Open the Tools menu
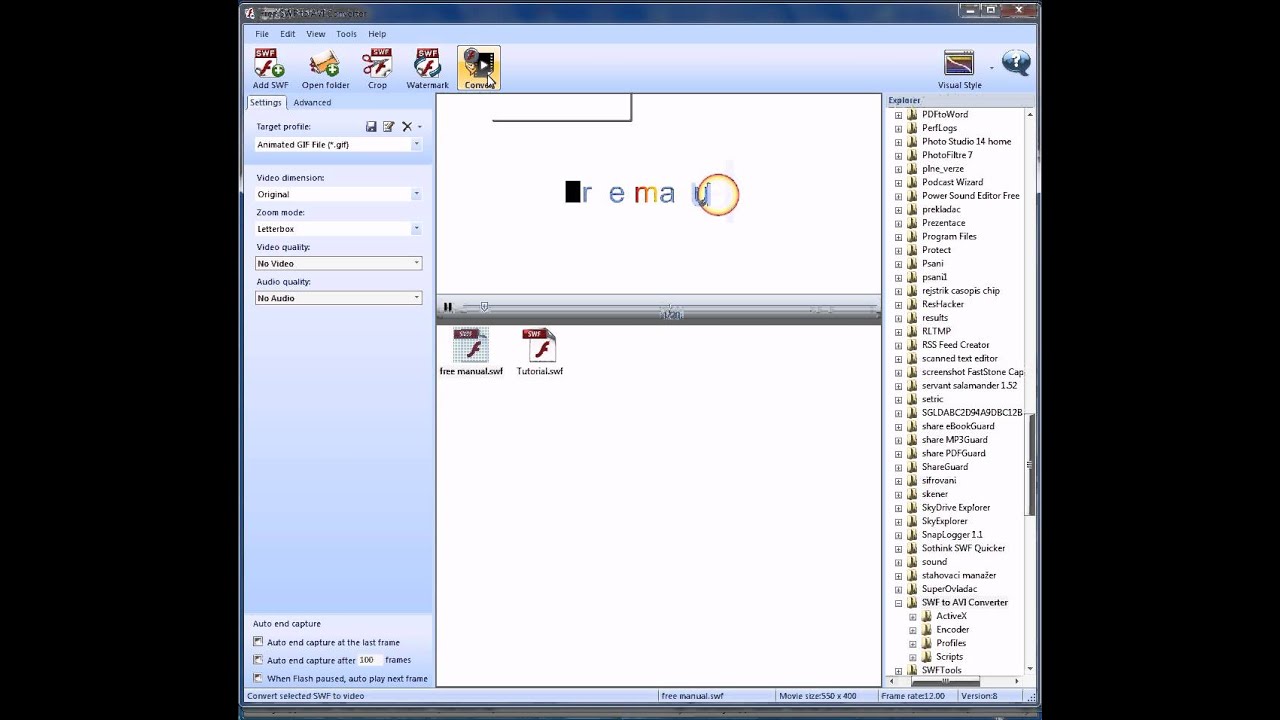Viewport: 1280px width, 720px height. (x=346, y=34)
